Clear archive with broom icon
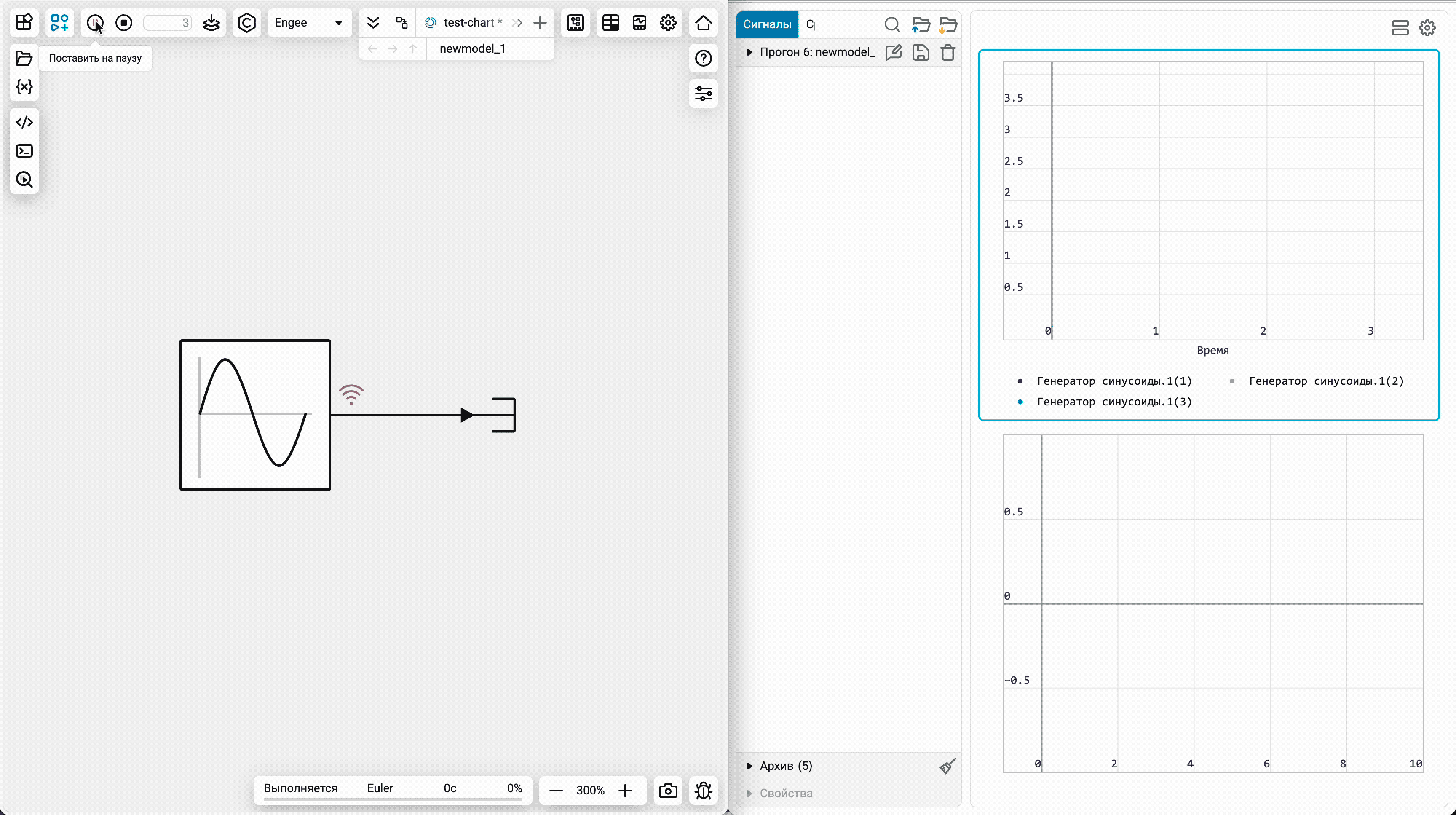The width and height of the screenshot is (1456, 815). pos(948,766)
